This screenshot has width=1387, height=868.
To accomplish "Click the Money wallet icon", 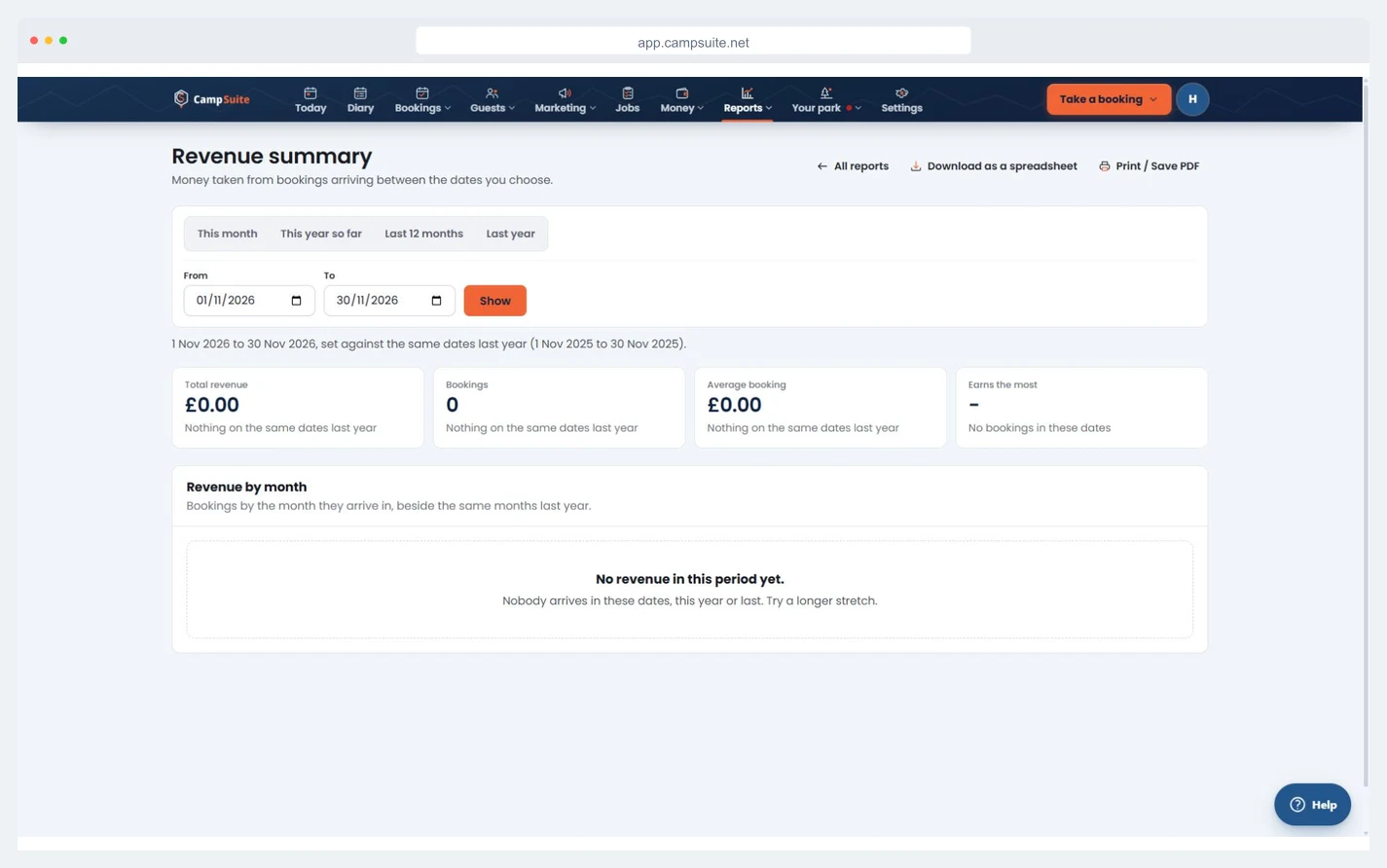I will pyautogui.click(x=681, y=93).
